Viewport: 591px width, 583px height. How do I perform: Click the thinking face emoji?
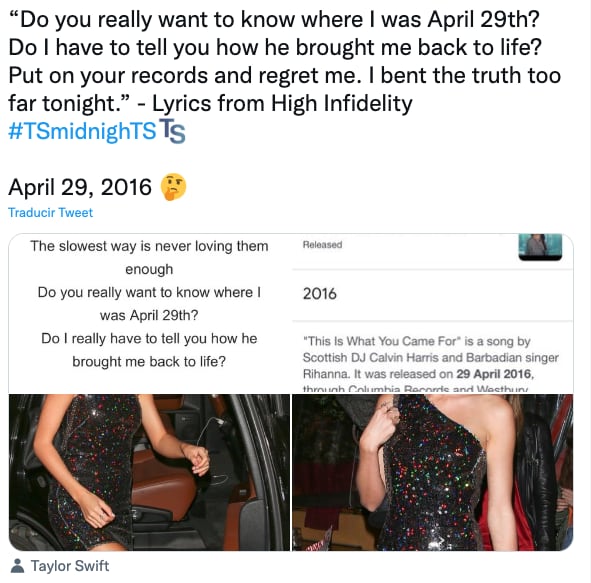point(173,187)
